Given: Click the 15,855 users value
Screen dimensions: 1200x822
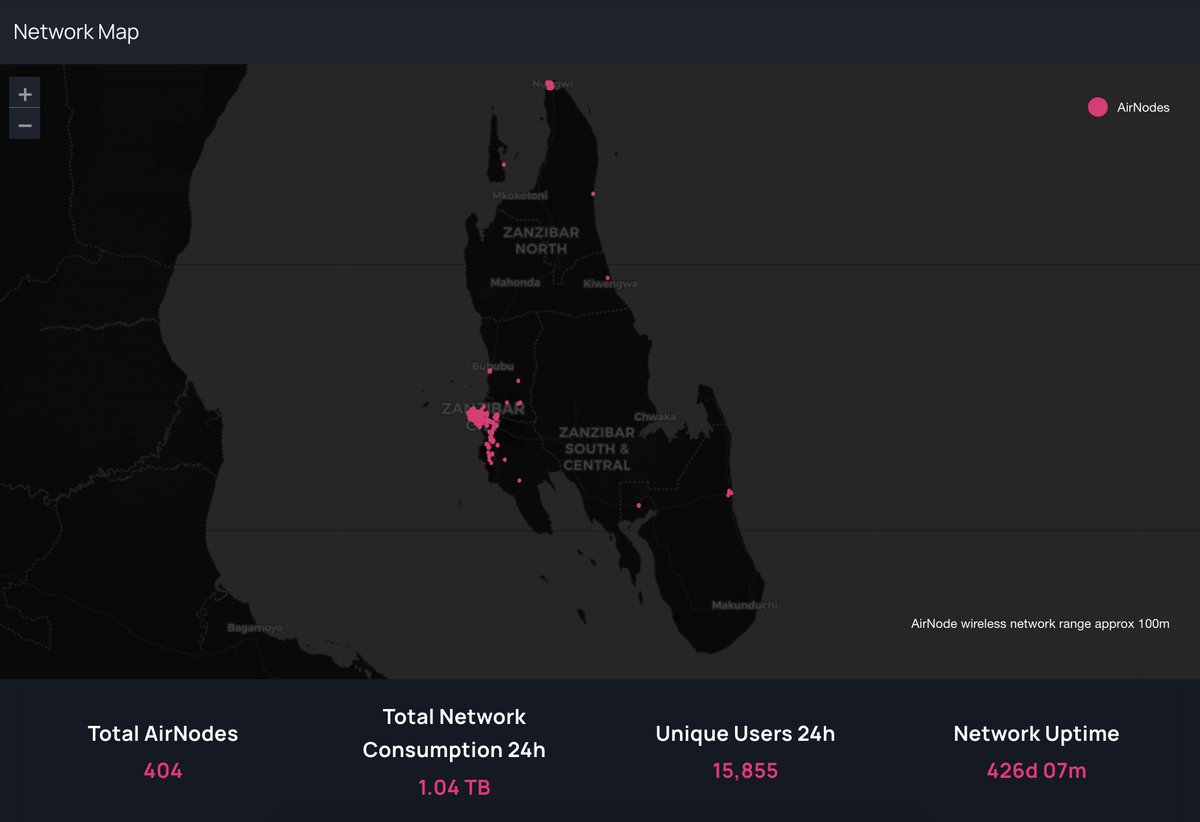Looking at the screenshot, I should tap(745, 771).
